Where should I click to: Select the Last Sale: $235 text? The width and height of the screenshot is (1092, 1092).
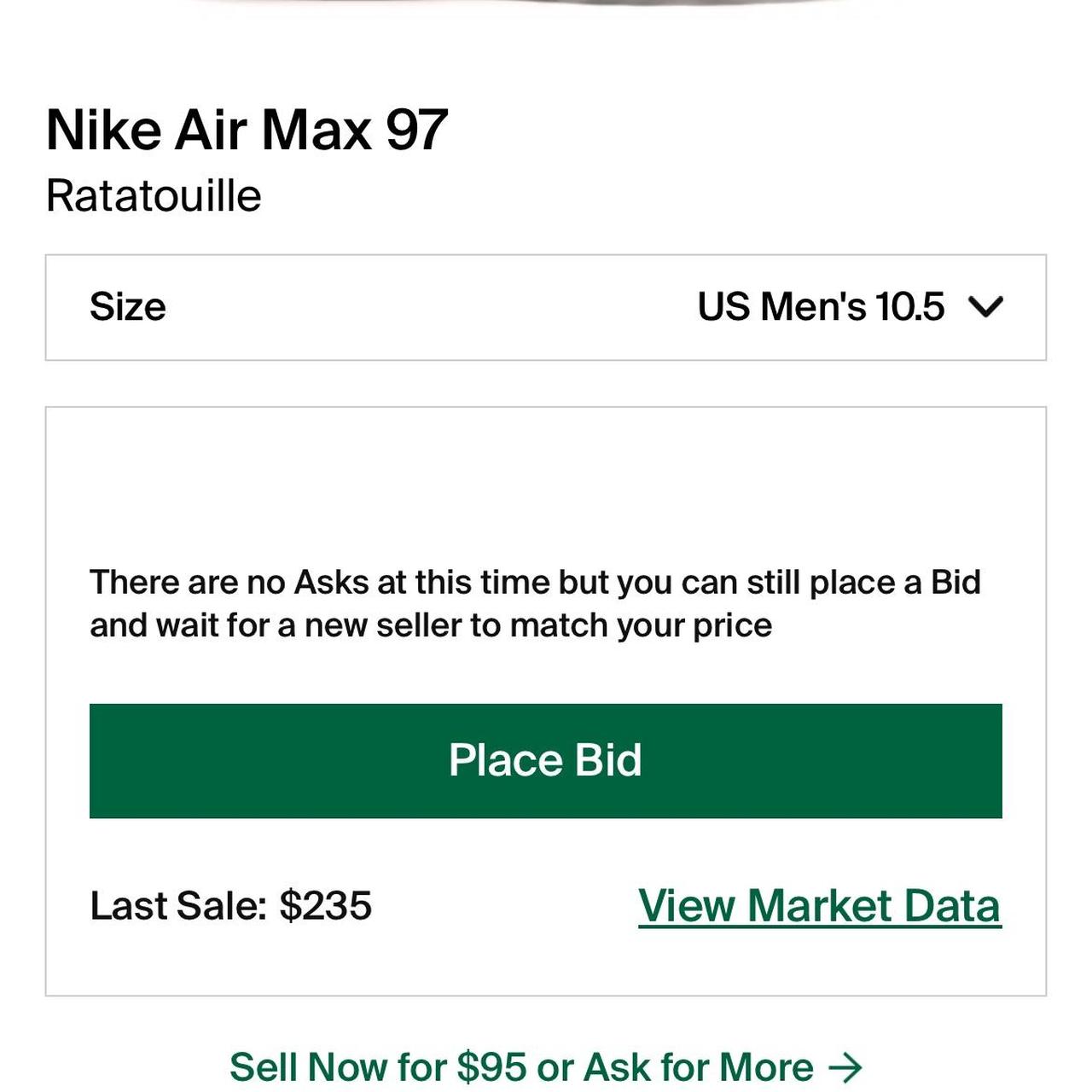tap(230, 906)
